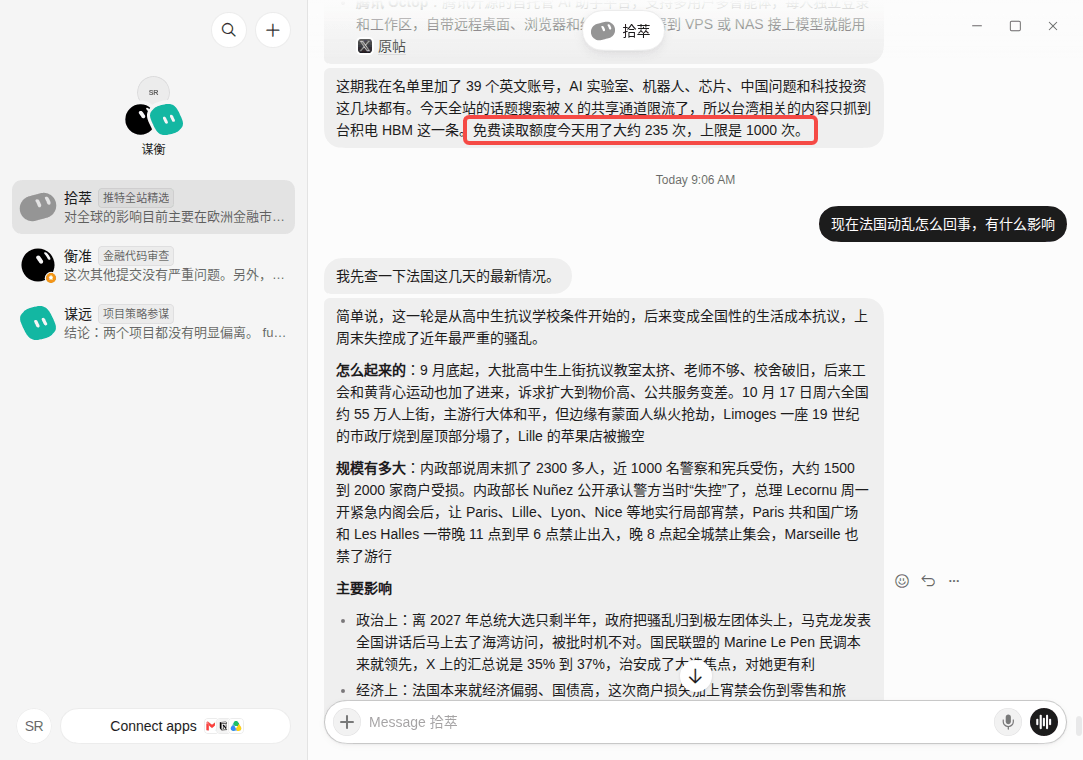This screenshot has width=1083, height=760.
Task: Click the 规模有多大 bold heading
Action: tap(371, 468)
